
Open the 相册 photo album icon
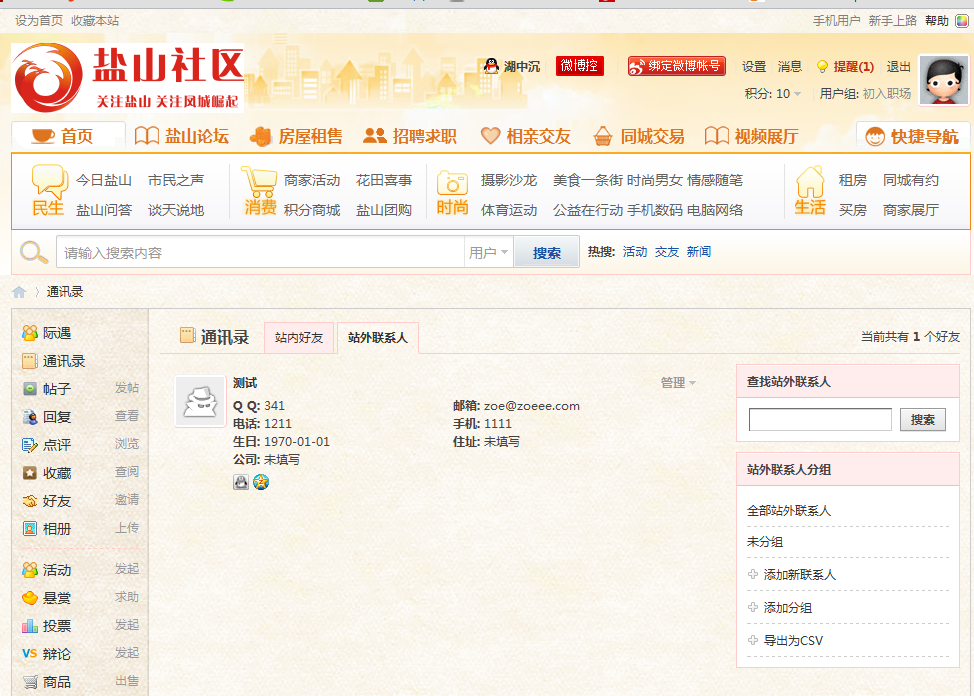[31, 529]
